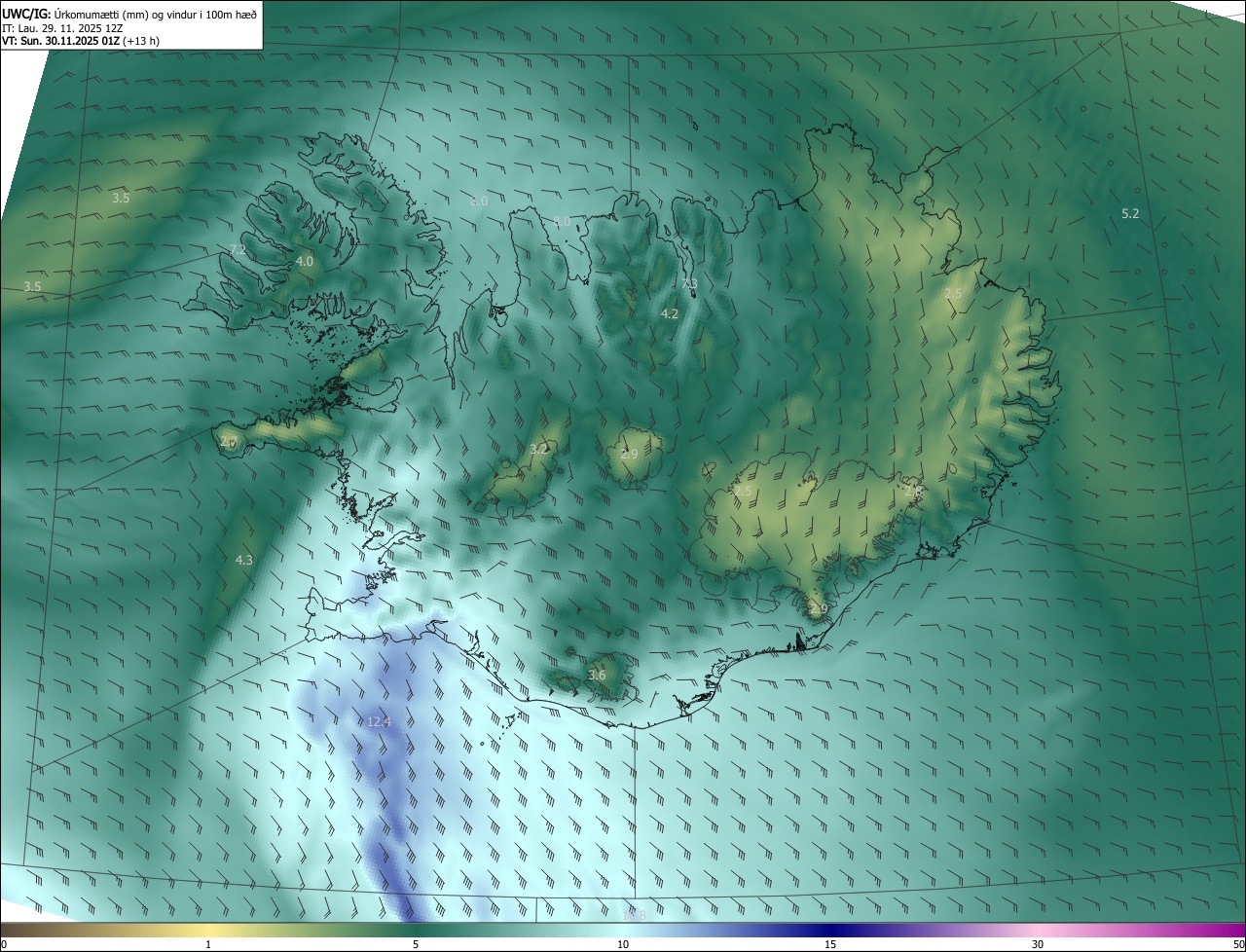Click the 4.3 value in the western sea
The width and height of the screenshot is (1246, 952).
[244, 560]
